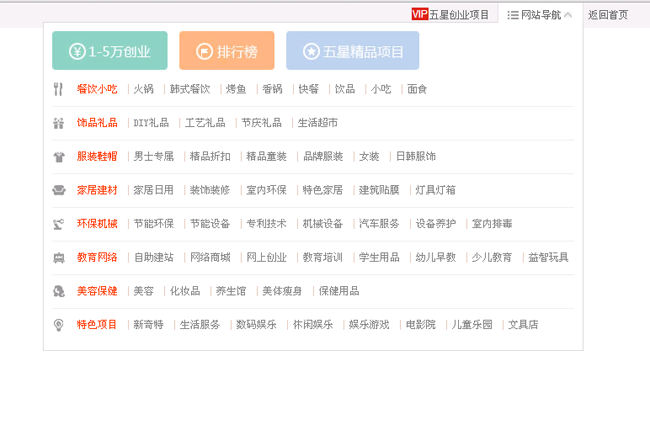Click the shirt icon beside 服装鞋帽
Screen dimensions: 650x446
click(58, 157)
